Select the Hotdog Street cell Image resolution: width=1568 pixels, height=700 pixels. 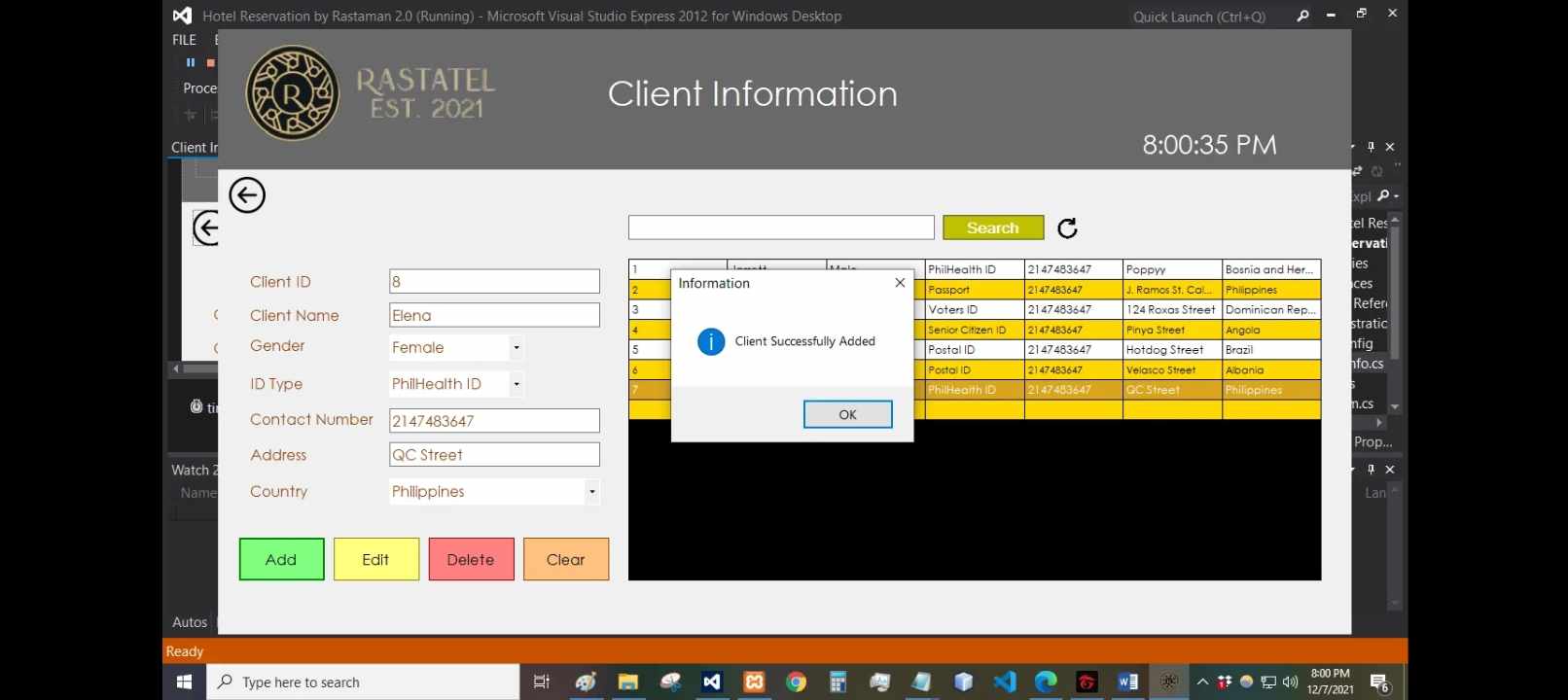[1172, 349]
